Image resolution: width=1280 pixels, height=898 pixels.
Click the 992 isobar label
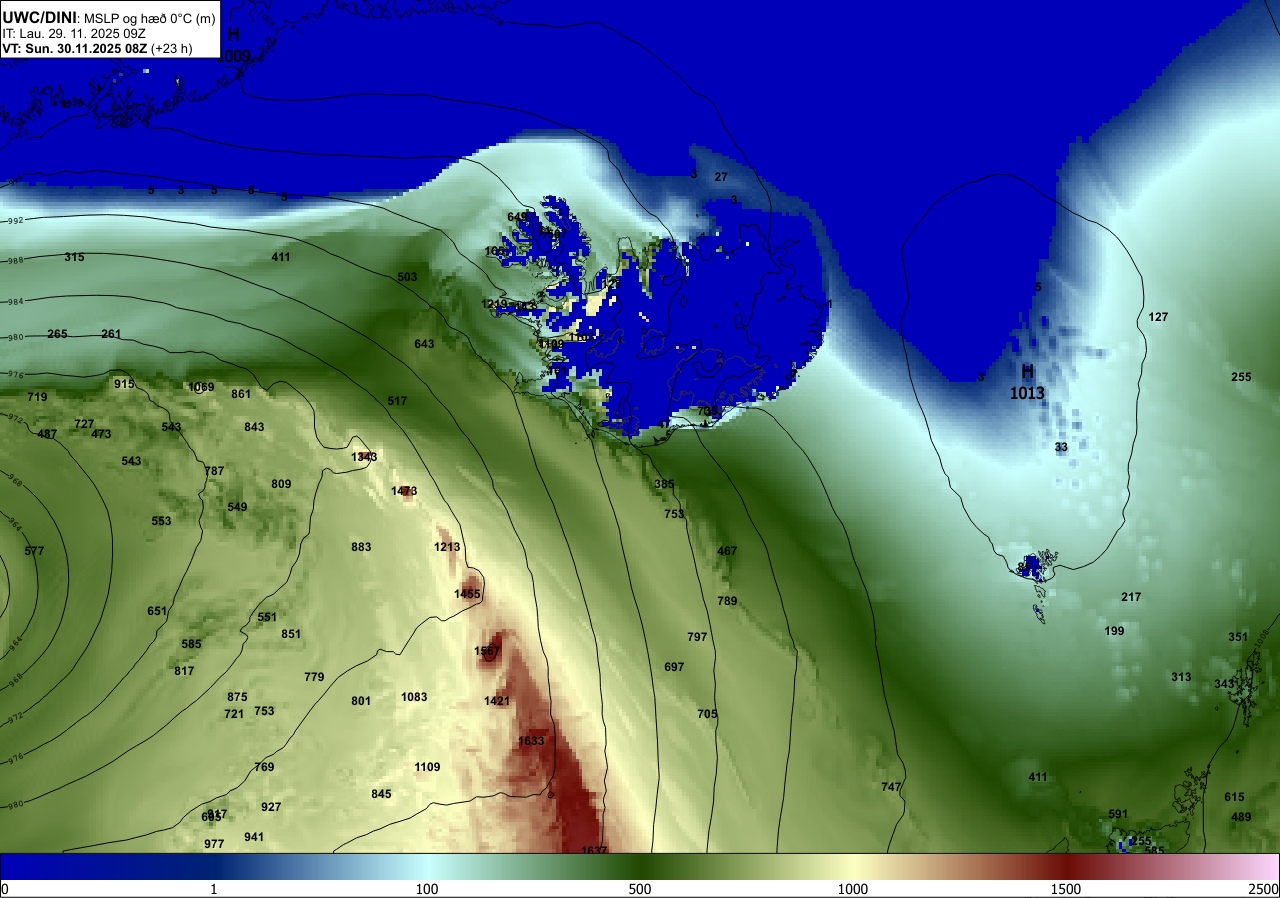[15, 221]
